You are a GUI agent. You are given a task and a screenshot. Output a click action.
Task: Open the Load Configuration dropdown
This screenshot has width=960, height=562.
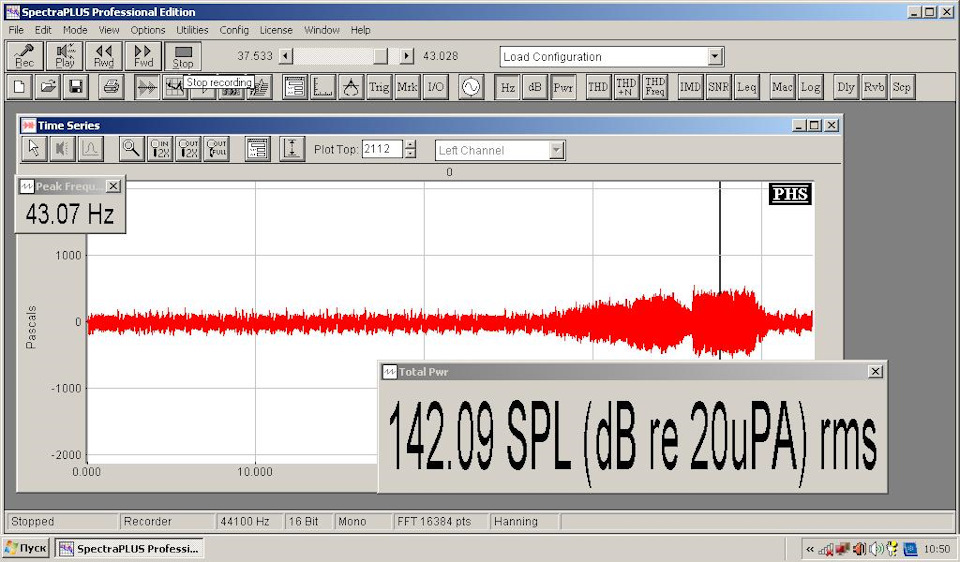(715, 57)
